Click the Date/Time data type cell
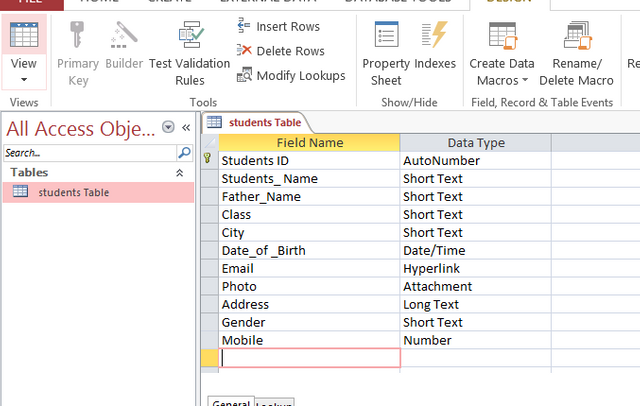640x406 pixels. pyautogui.click(x=476, y=251)
